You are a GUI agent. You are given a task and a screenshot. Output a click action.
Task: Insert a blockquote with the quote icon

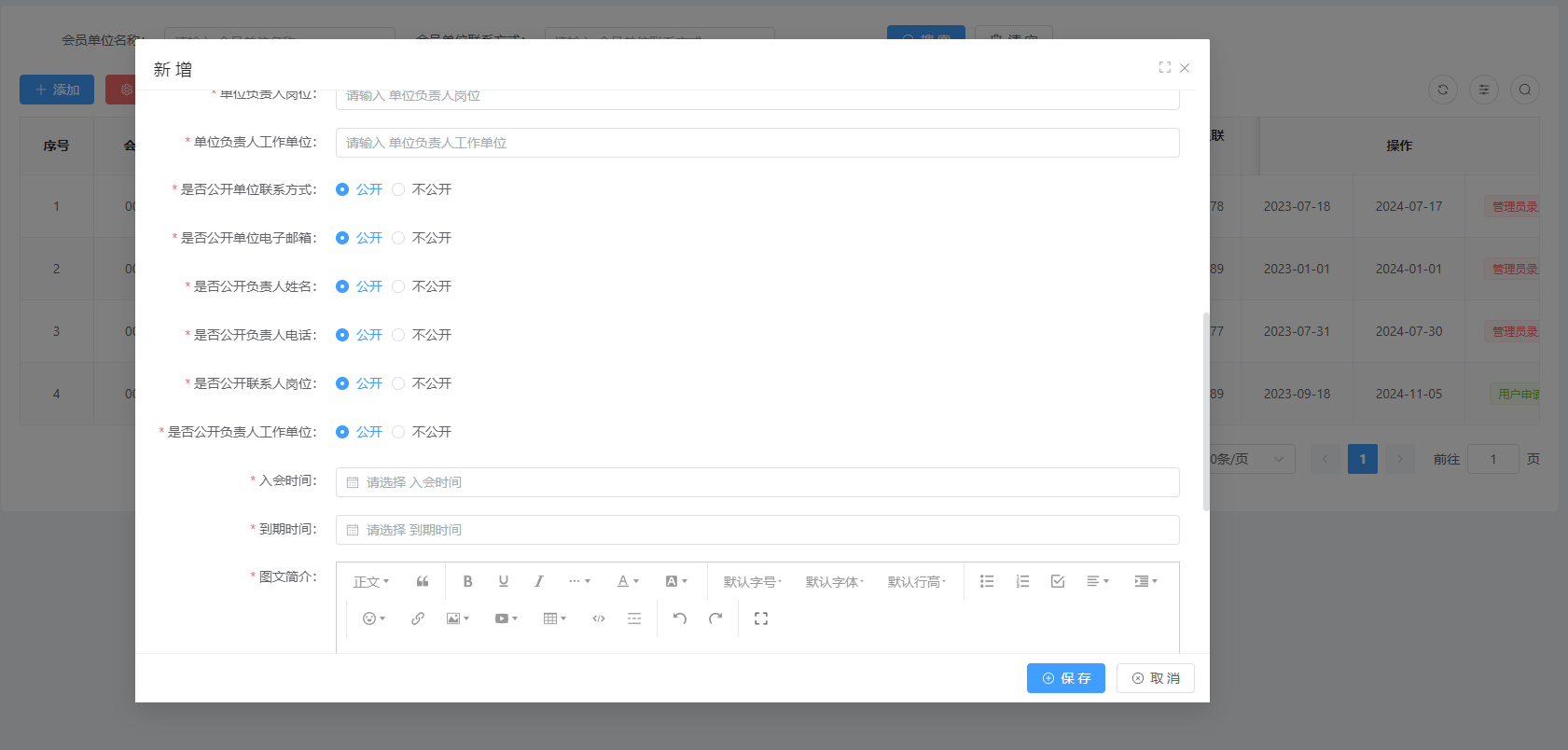423,581
